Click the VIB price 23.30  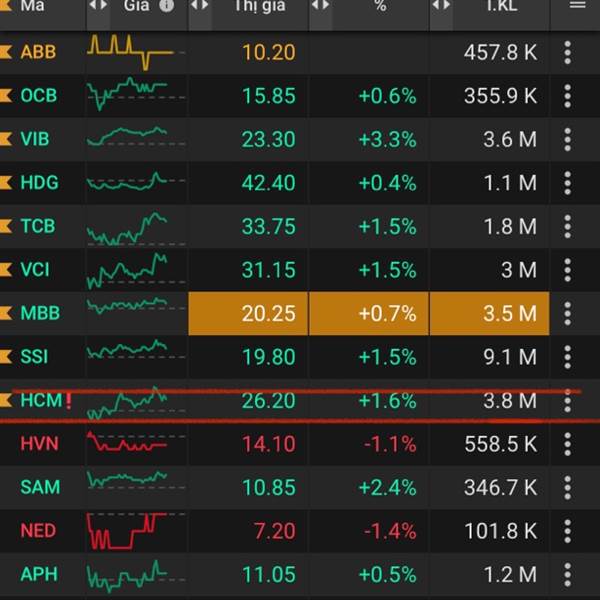pyautogui.click(x=269, y=140)
